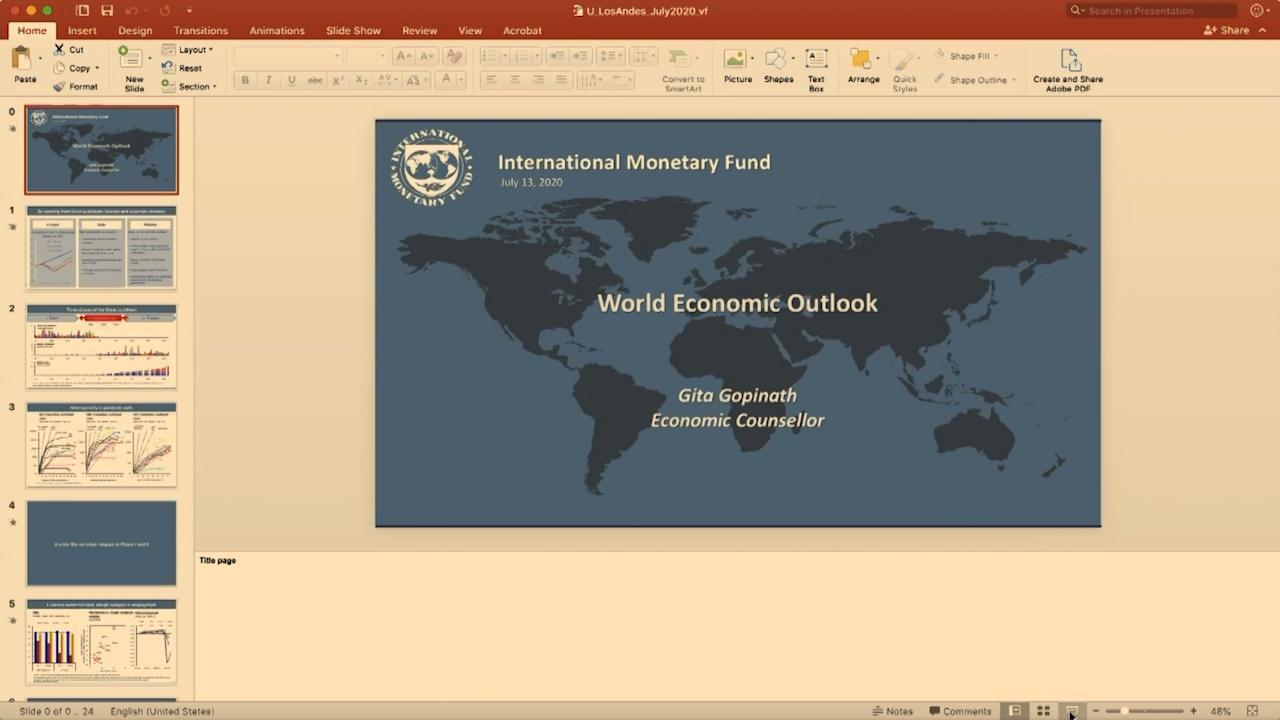The image size is (1280, 720).
Task: Open the Acrobat tab
Action: [522, 31]
